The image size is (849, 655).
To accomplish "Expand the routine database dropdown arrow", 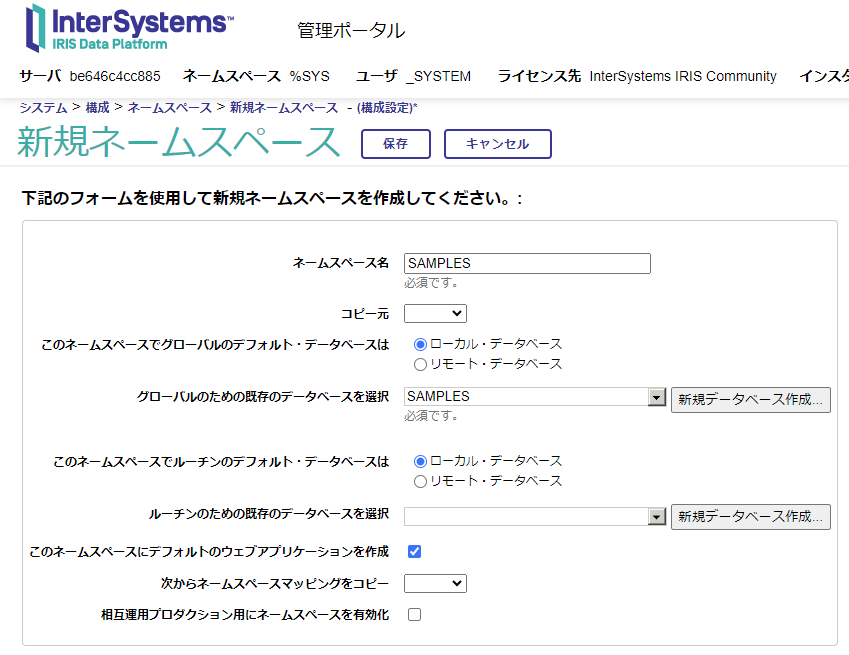I will click(657, 517).
